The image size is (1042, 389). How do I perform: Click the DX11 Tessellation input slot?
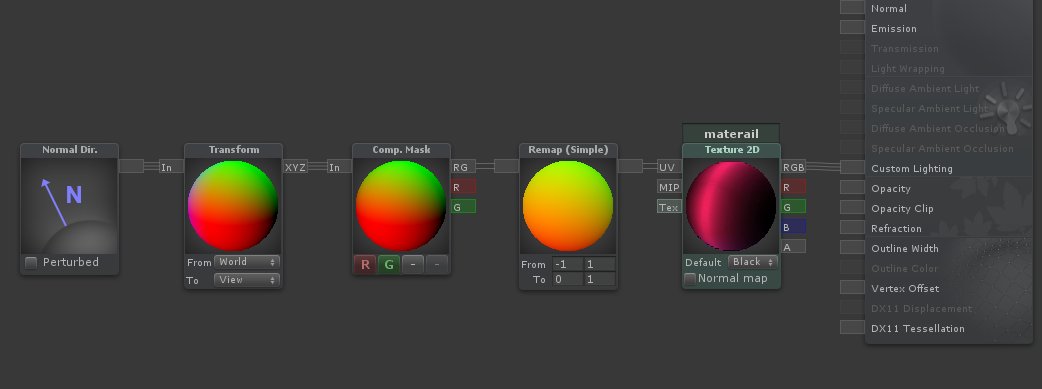pyautogui.click(x=853, y=326)
